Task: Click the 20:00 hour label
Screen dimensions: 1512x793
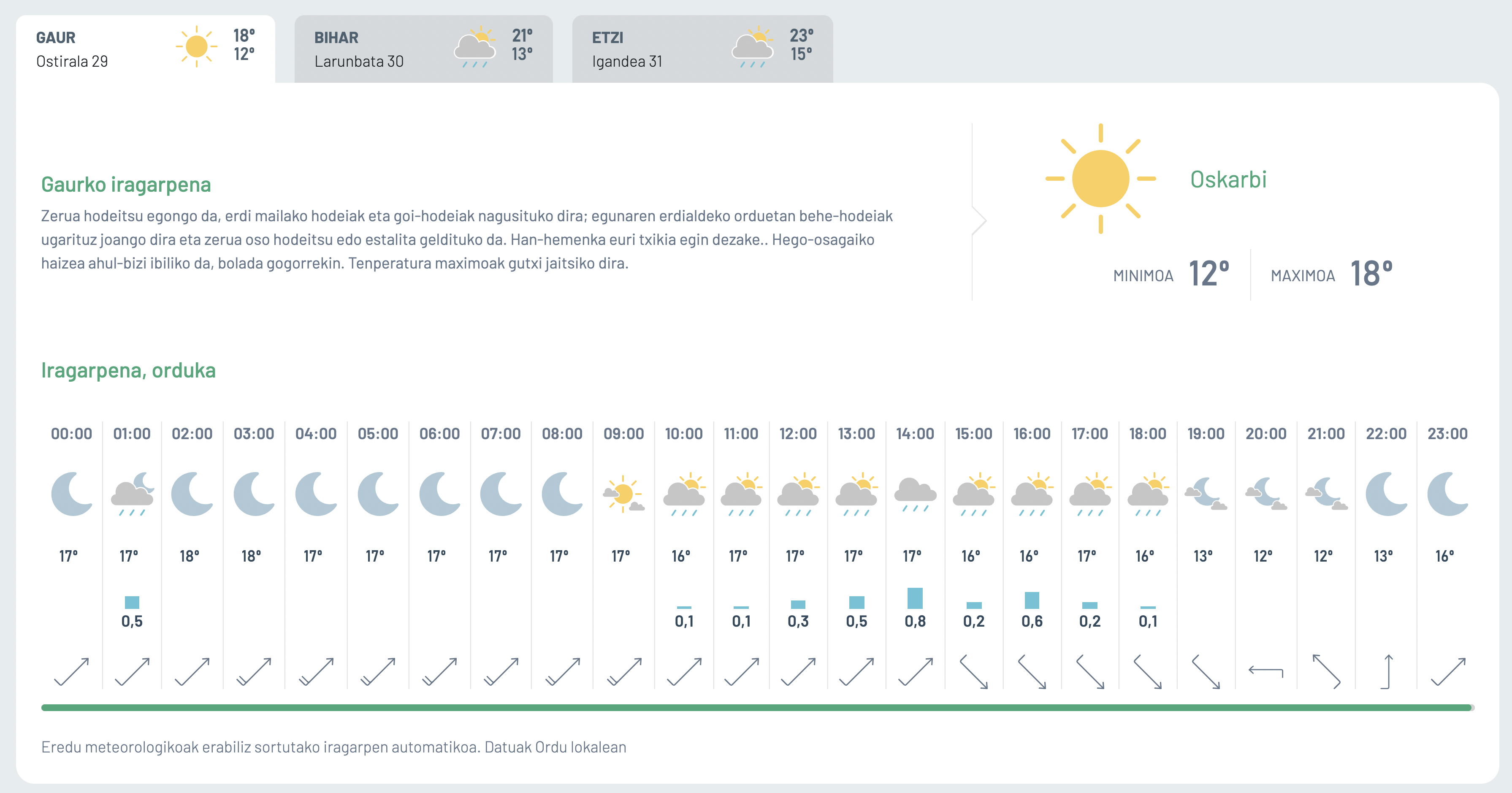Action: (1266, 434)
